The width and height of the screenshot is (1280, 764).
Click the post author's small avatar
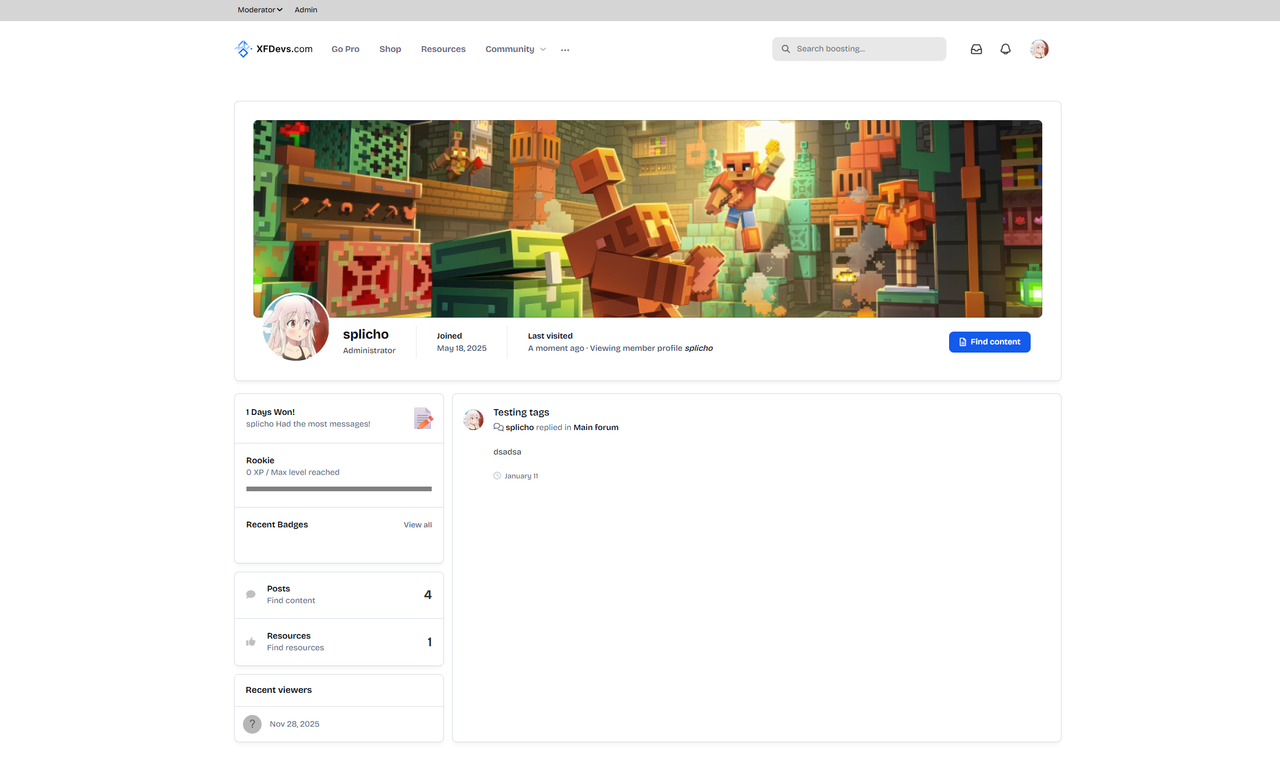click(473, 420)
